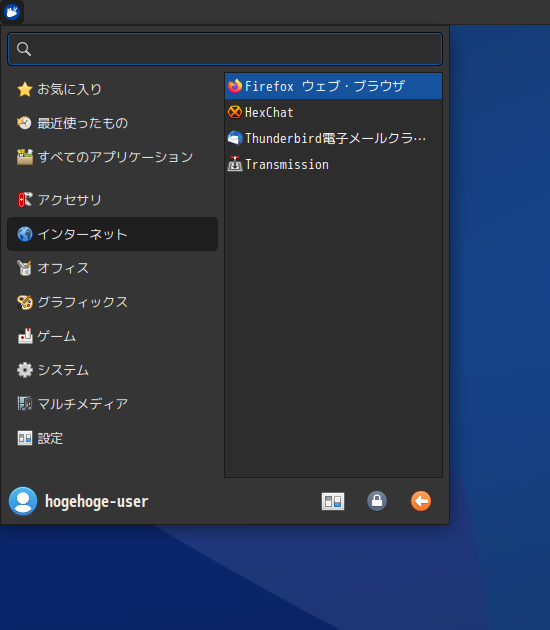Open Thunderbird email client
The width and height of the screenshot is (550, 630).
click(333, 138)
